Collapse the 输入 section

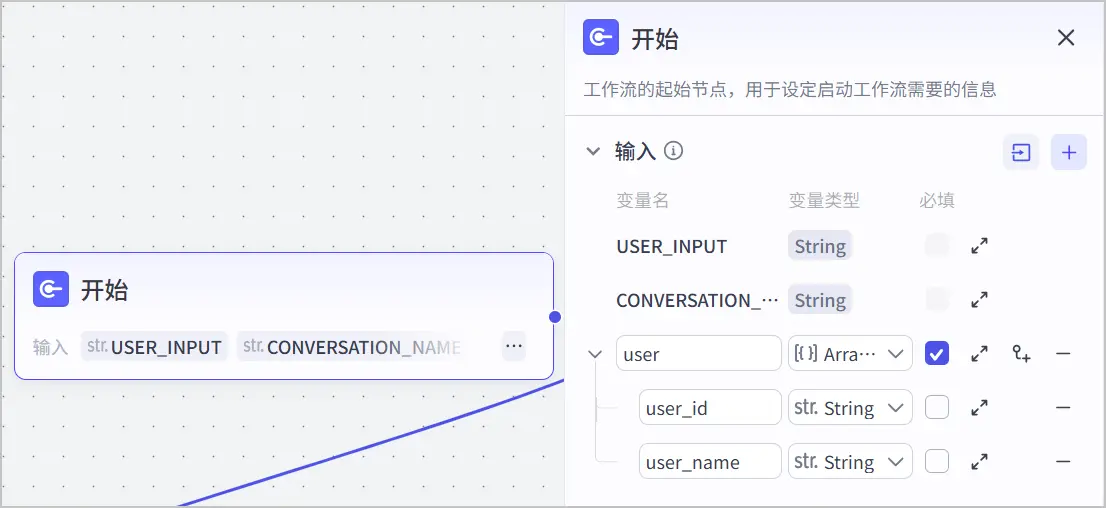[x=594, y=151]
